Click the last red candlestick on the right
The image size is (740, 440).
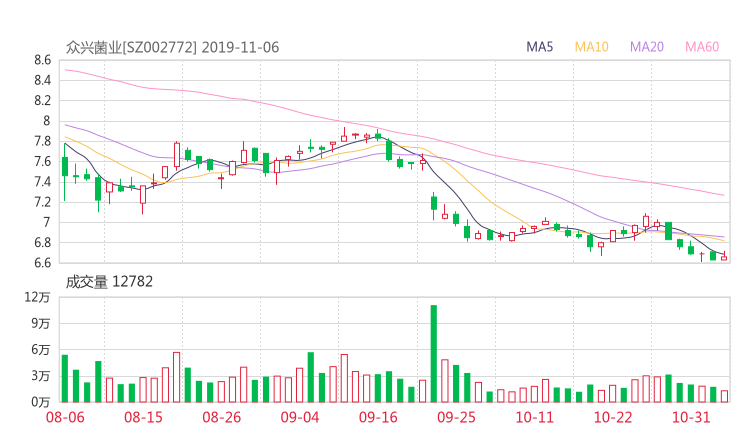tap(724, 257)
